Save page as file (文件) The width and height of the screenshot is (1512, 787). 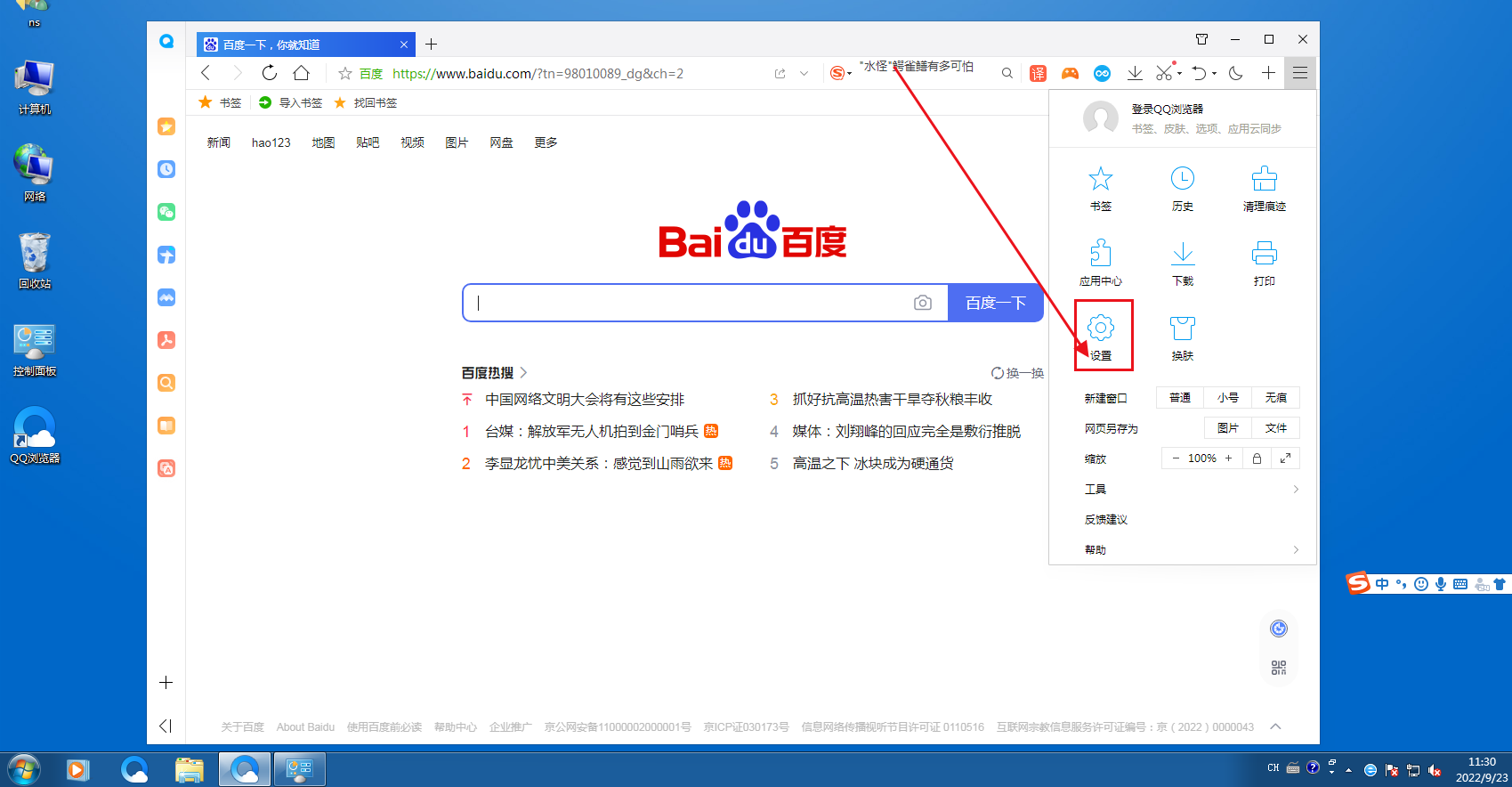click(x=1276, y=428)
